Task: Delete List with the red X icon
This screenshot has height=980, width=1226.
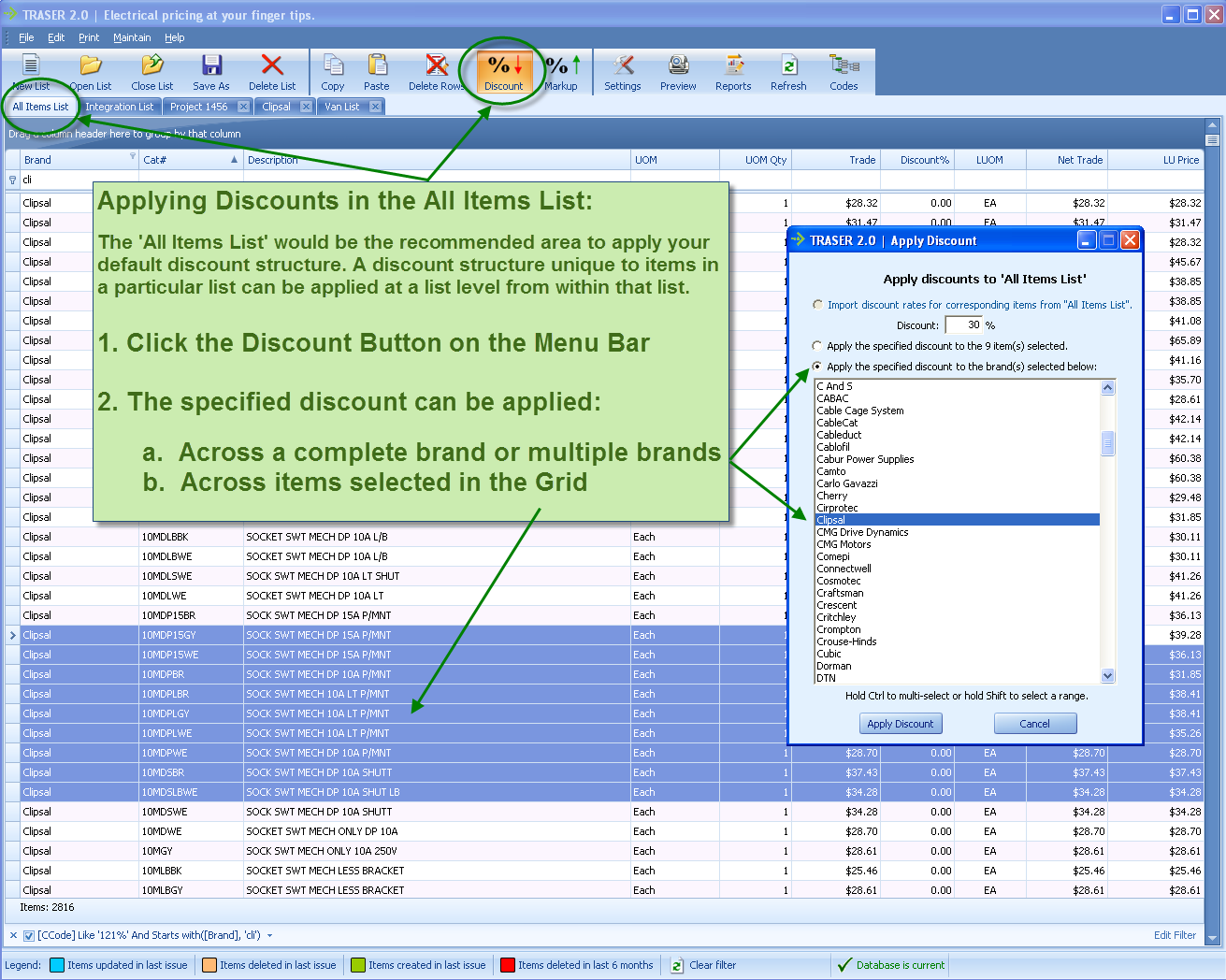Action: click(x=272, y=72)
